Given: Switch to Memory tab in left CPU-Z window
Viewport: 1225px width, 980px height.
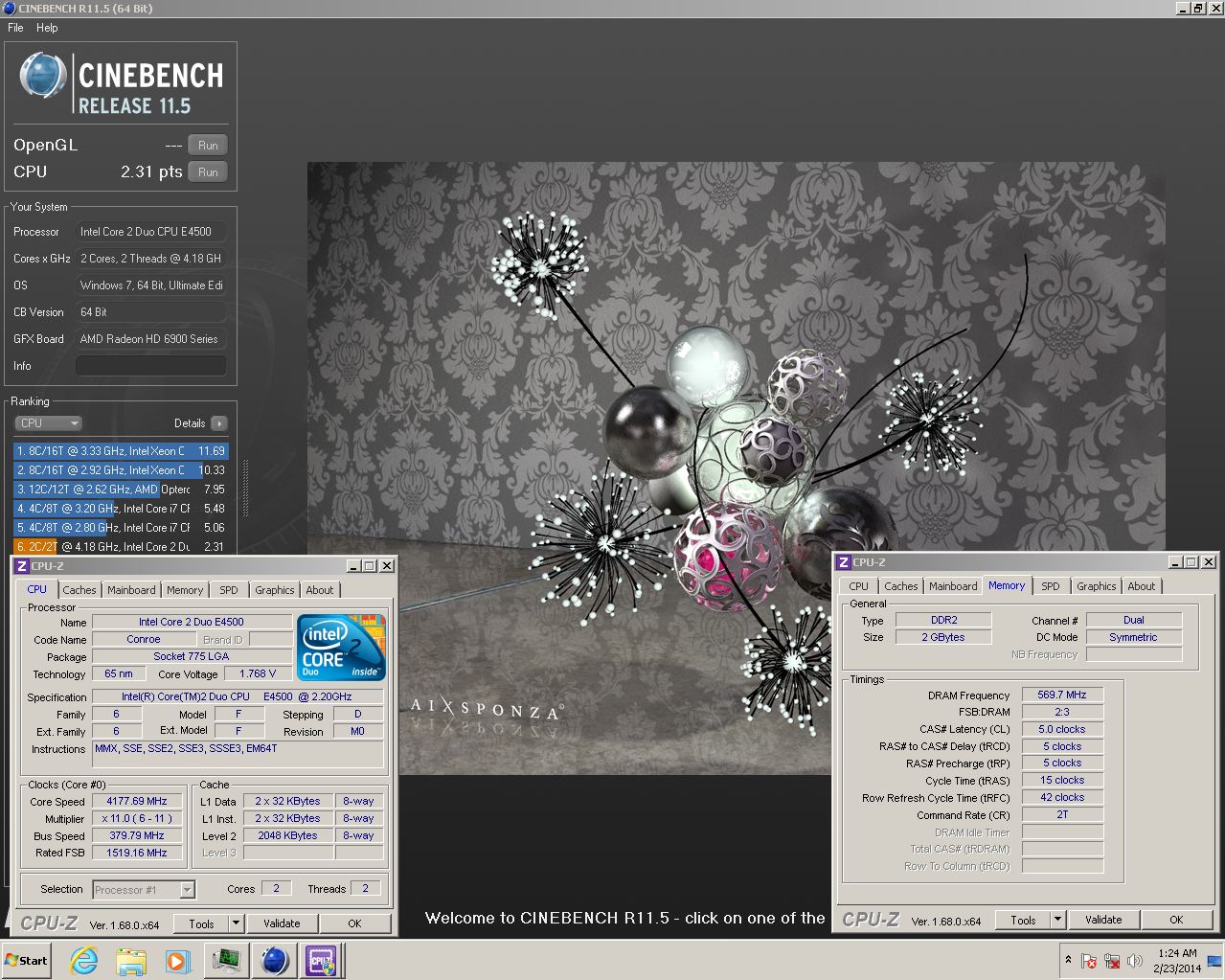Looking at the screenshot, I should 185,590.
